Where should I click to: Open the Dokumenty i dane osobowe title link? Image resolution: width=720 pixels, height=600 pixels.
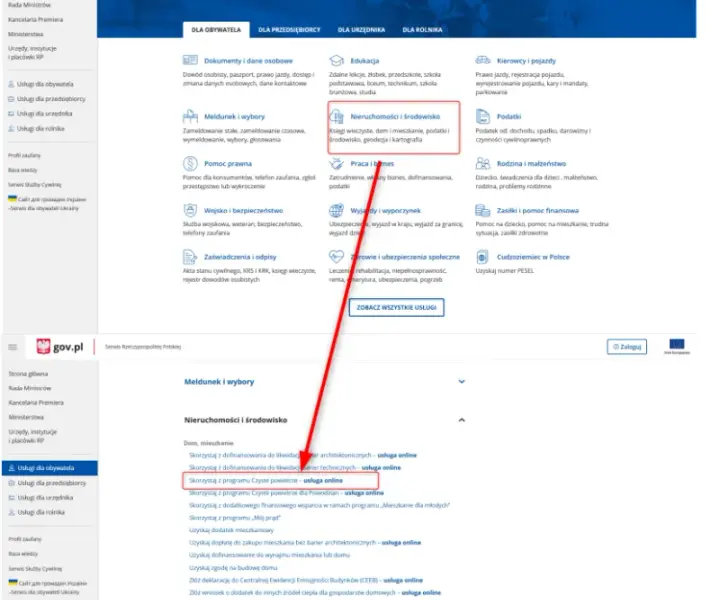point(248,61)
